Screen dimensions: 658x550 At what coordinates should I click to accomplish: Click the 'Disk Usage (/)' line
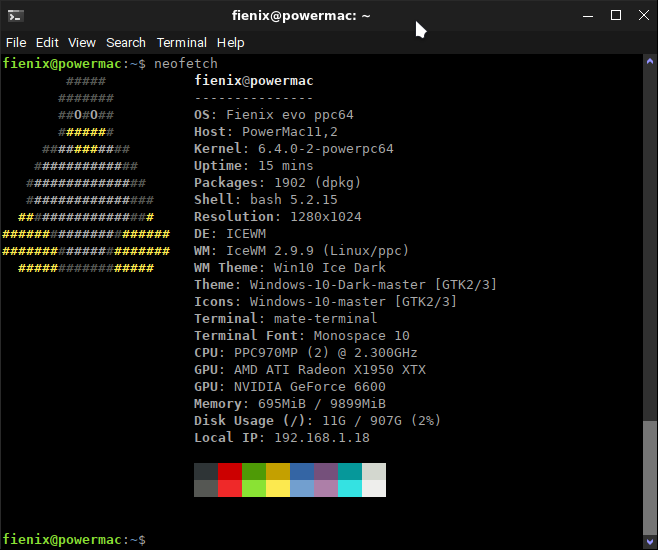317,420
